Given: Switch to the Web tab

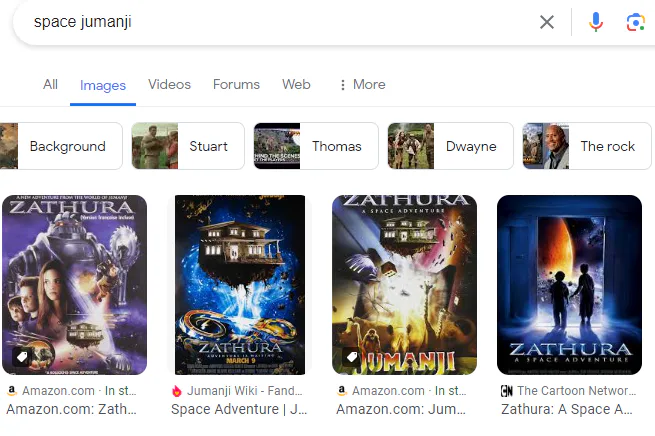Looking at the screenshot, I should click(x=296, y=84).
